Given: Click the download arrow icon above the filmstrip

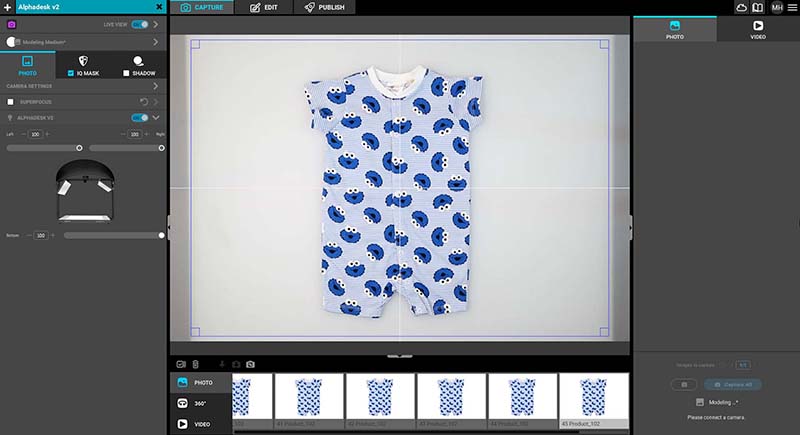Looking at the screenshot, I should pos(222,364).
